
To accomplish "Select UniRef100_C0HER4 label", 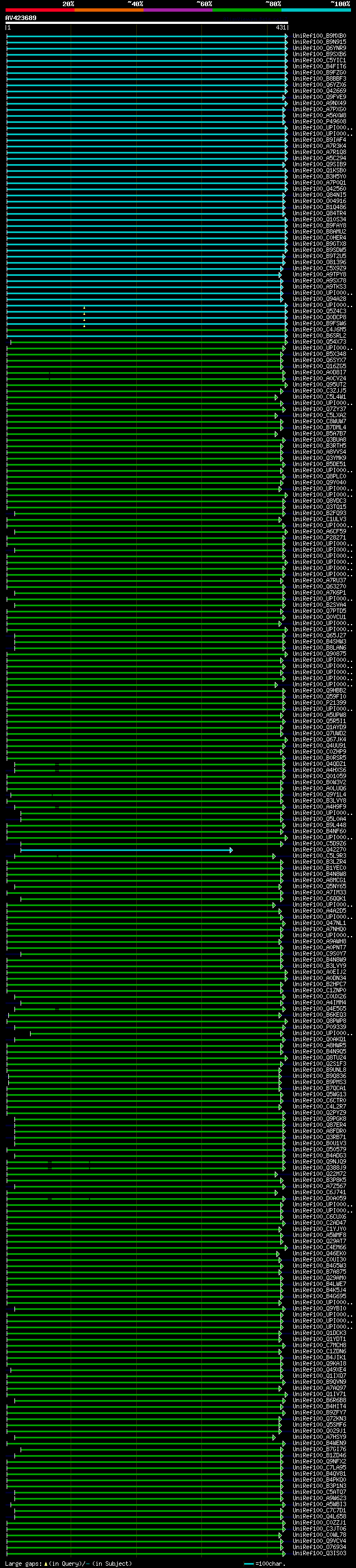I will [319, 238].
